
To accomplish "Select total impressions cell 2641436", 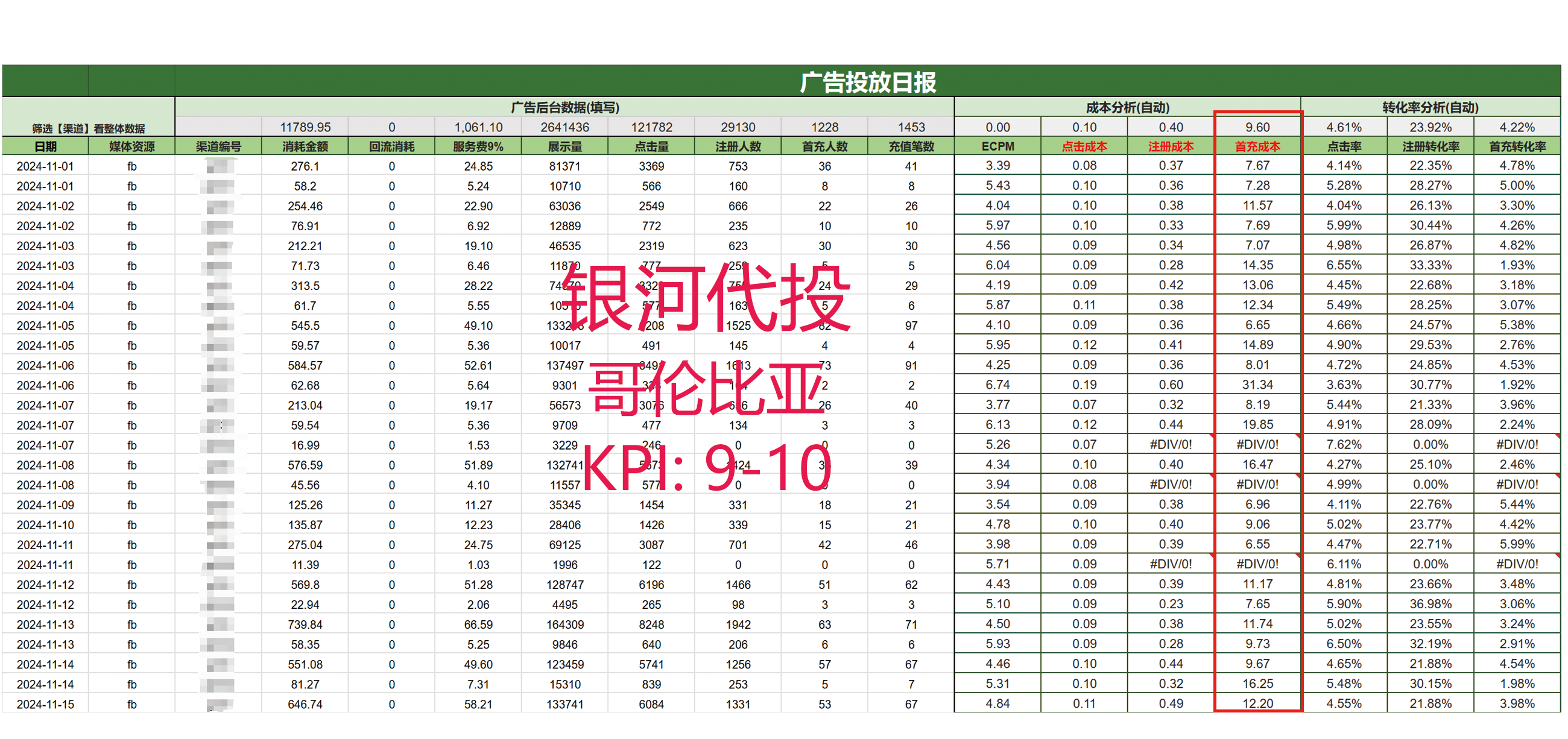I will [565, 127].
